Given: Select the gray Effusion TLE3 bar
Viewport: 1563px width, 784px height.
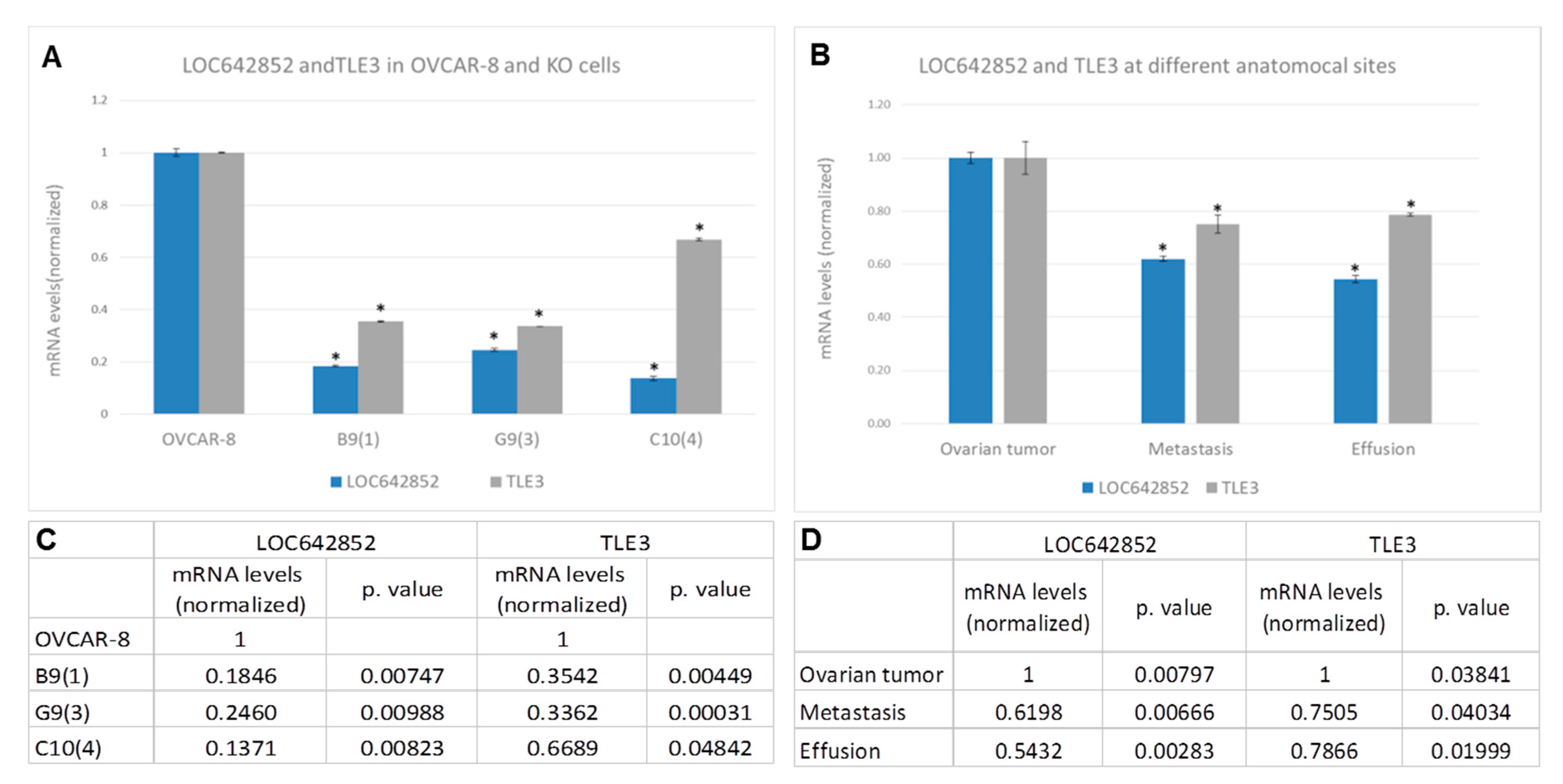Looking at the screenshot, I should [x=1409, y=319].
